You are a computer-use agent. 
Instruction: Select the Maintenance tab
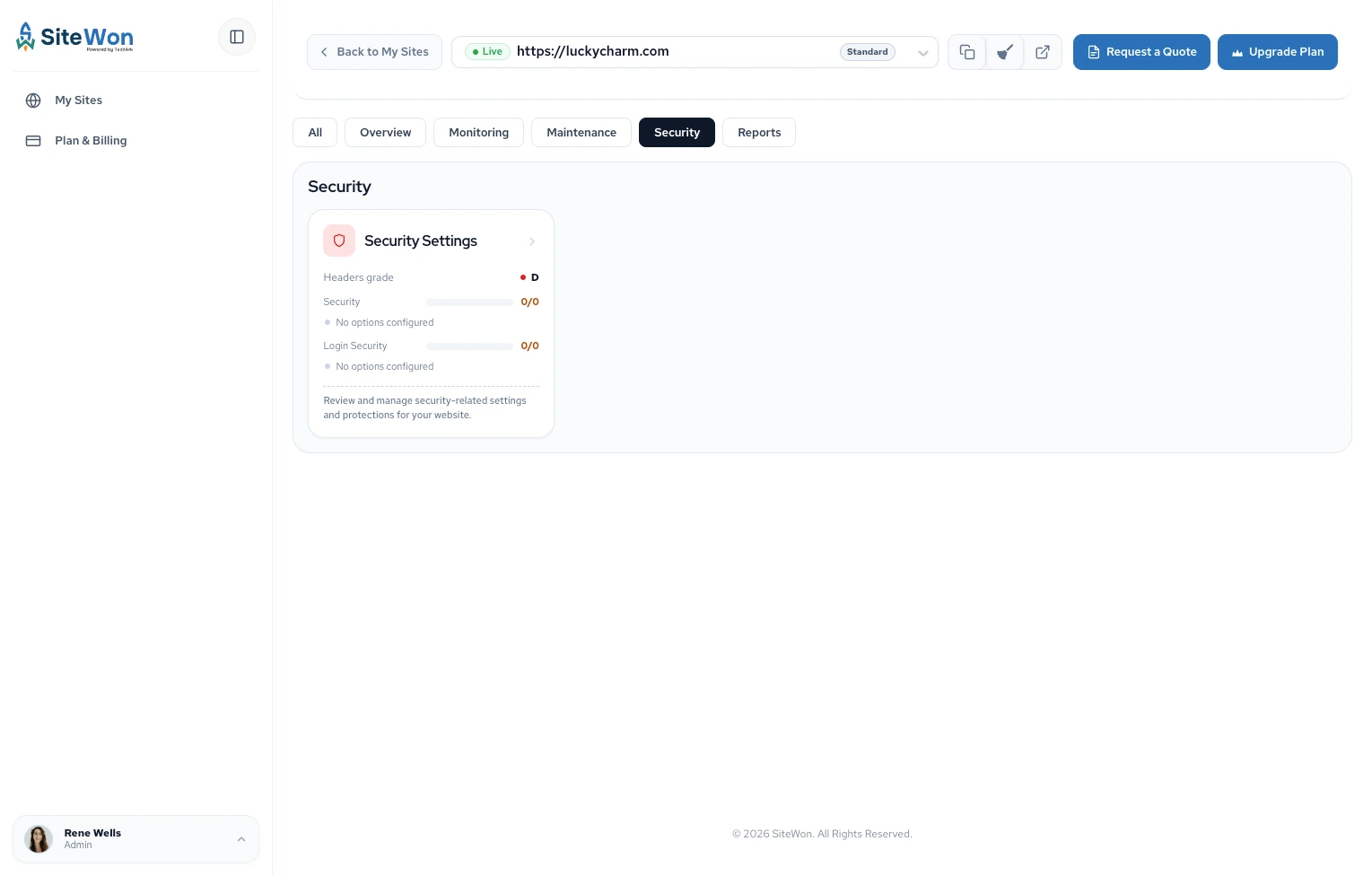(x=581, y=133)
